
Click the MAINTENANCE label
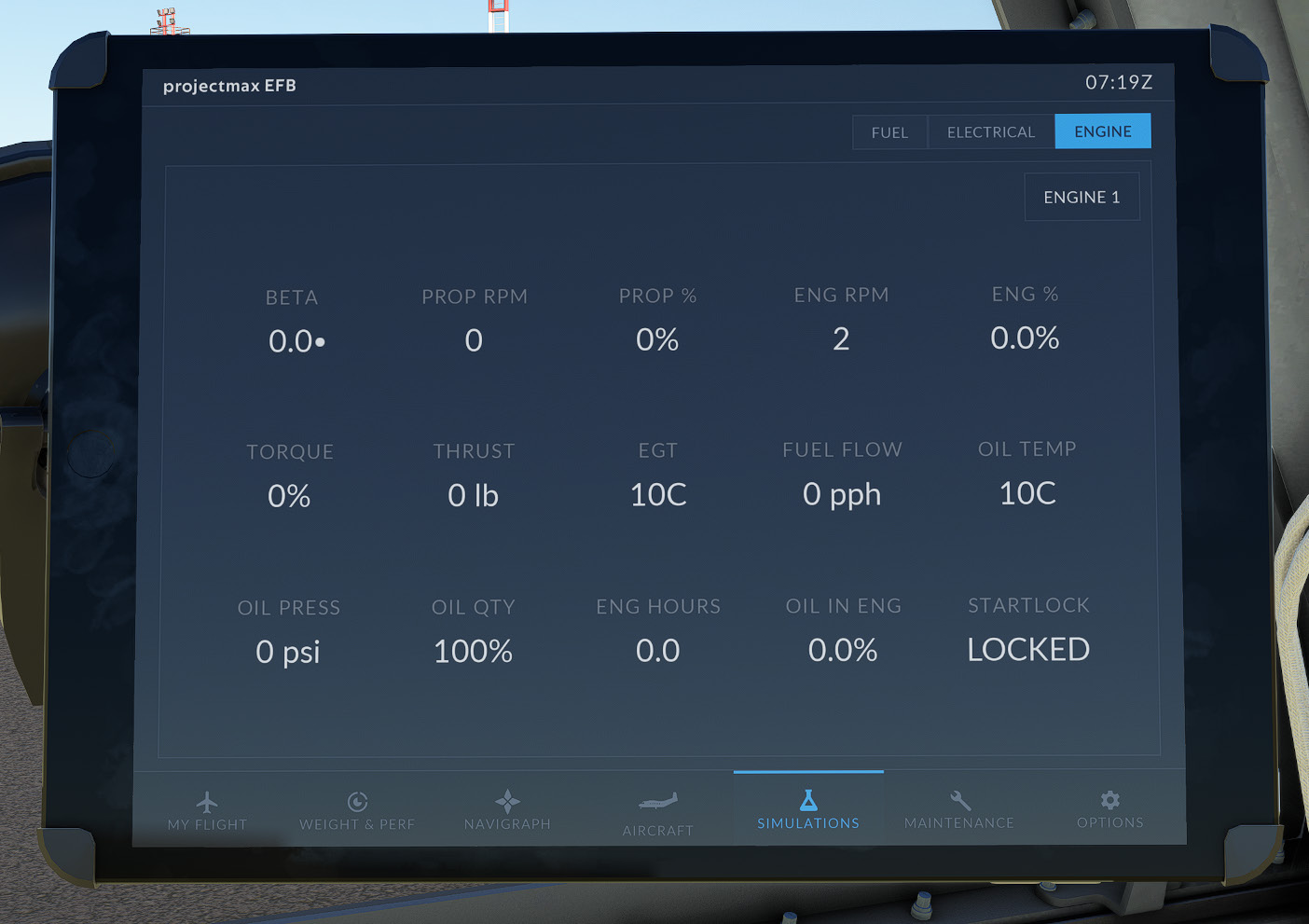tap(959, 822)
